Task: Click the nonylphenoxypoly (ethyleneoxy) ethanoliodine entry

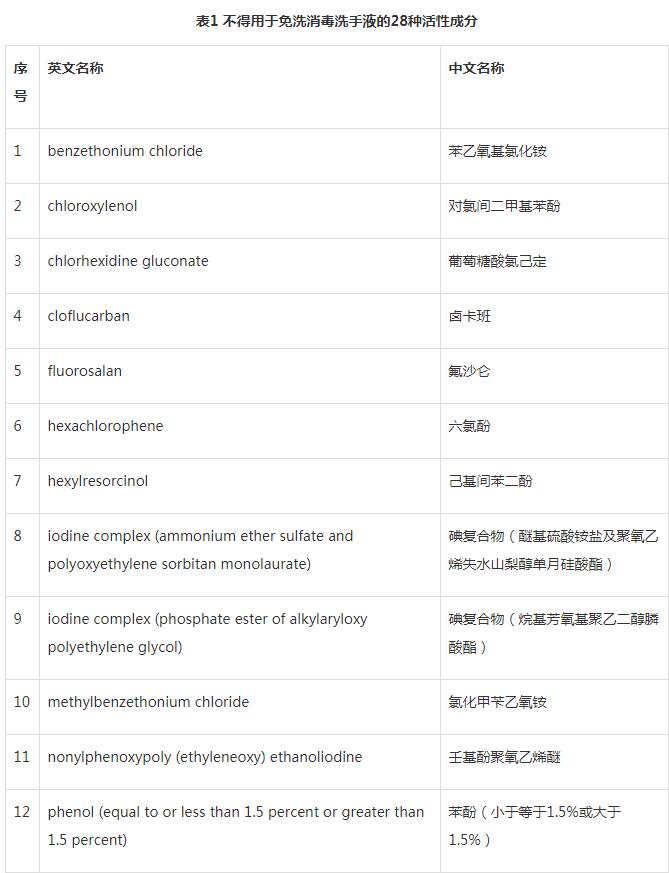Action: pyautogui.click(x=205, y=757)
